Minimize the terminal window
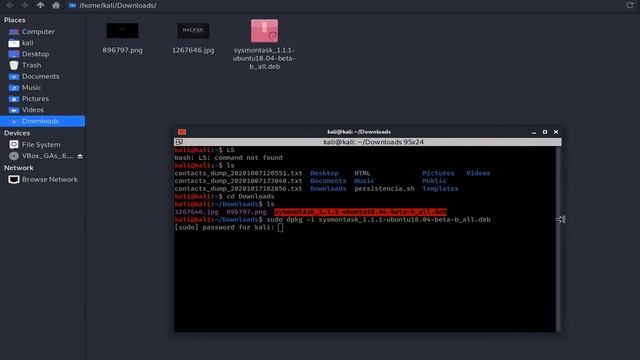The width and height of the screenshot is (640, 360). 534,132
